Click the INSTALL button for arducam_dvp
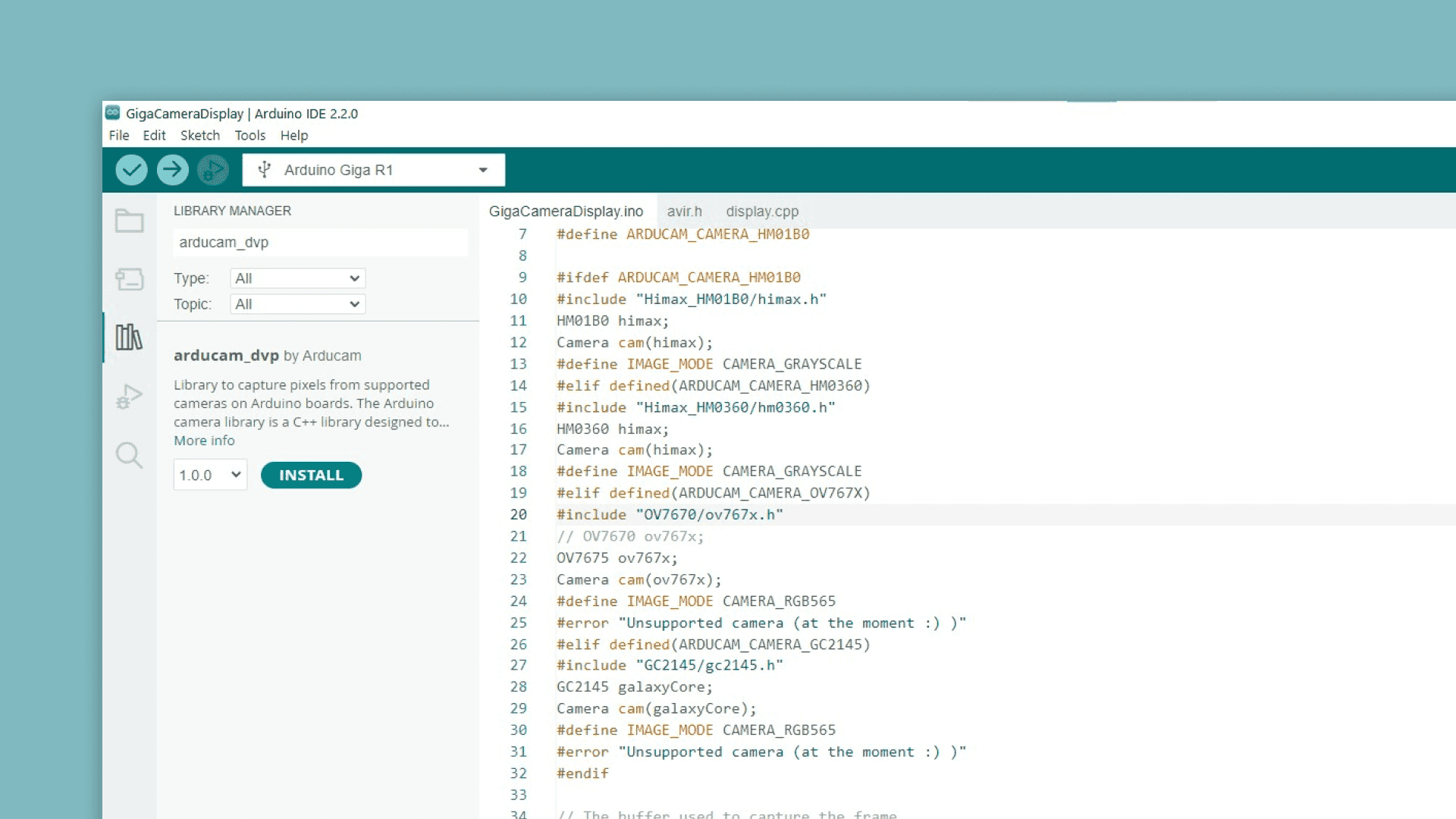 click(x=311, y=475)
